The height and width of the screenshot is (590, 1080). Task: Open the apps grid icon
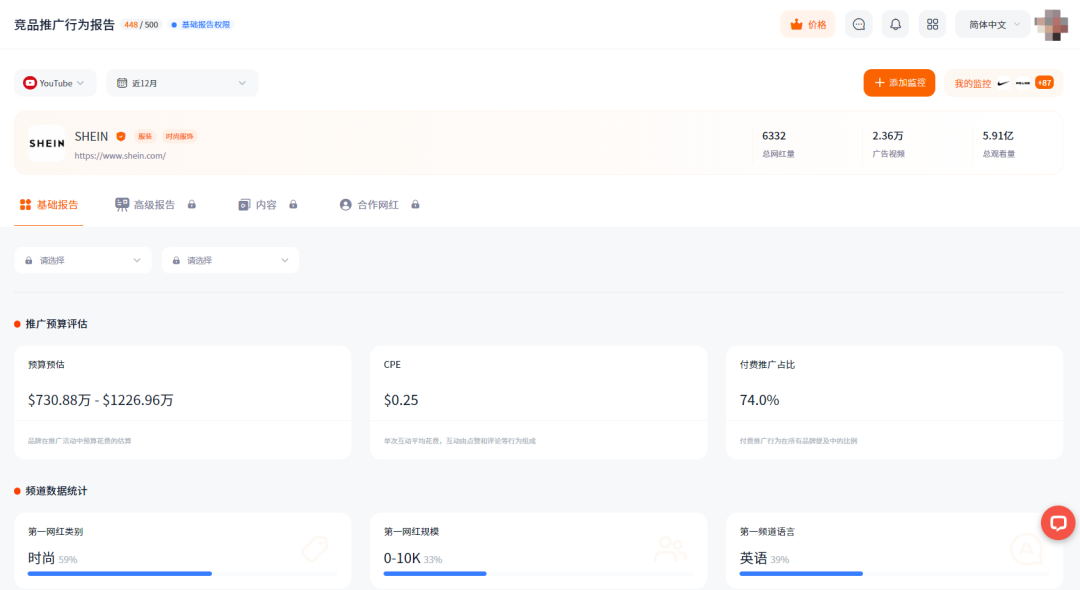click(932, 24)
